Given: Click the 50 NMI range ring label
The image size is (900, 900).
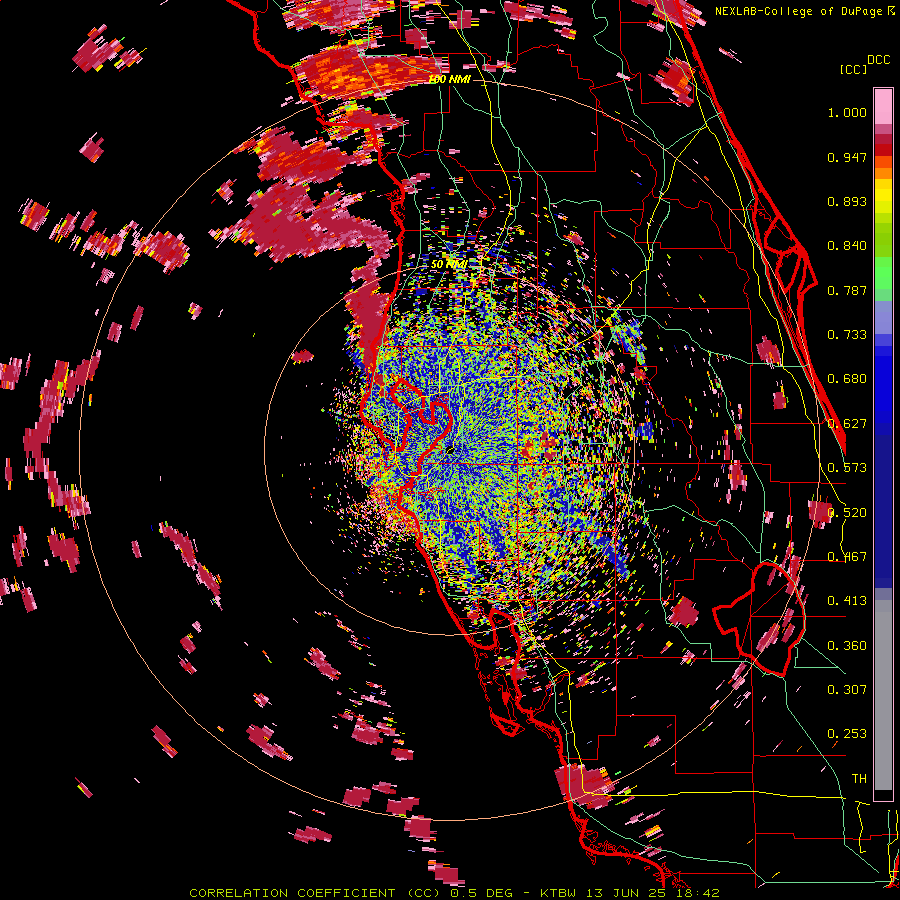Looking at the screenshot, I should pyautogui.click(x=449, y=265).
